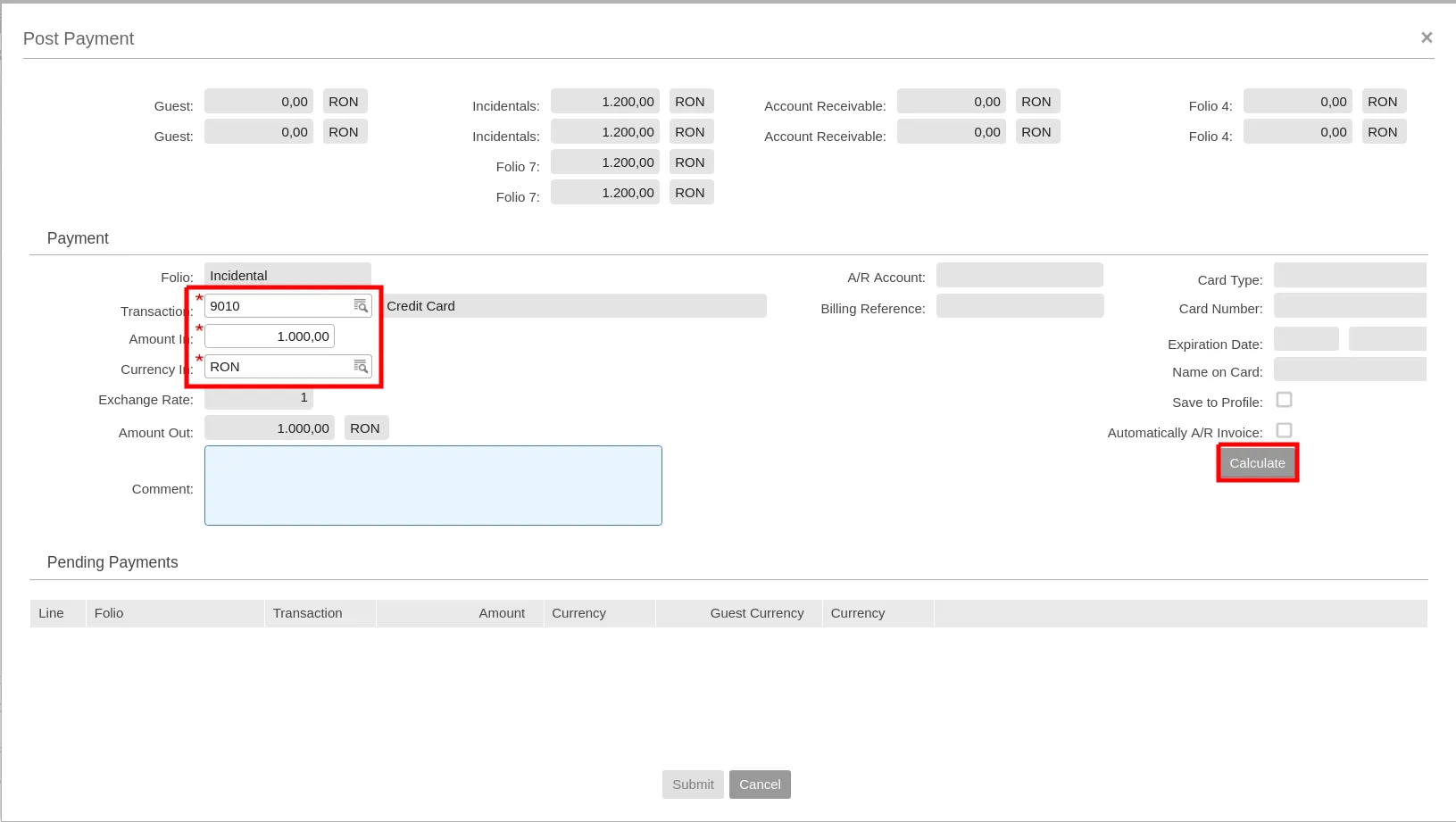1456x822 pixels.
Task: Click Pending Payments section heading
Action: point(112,562)
